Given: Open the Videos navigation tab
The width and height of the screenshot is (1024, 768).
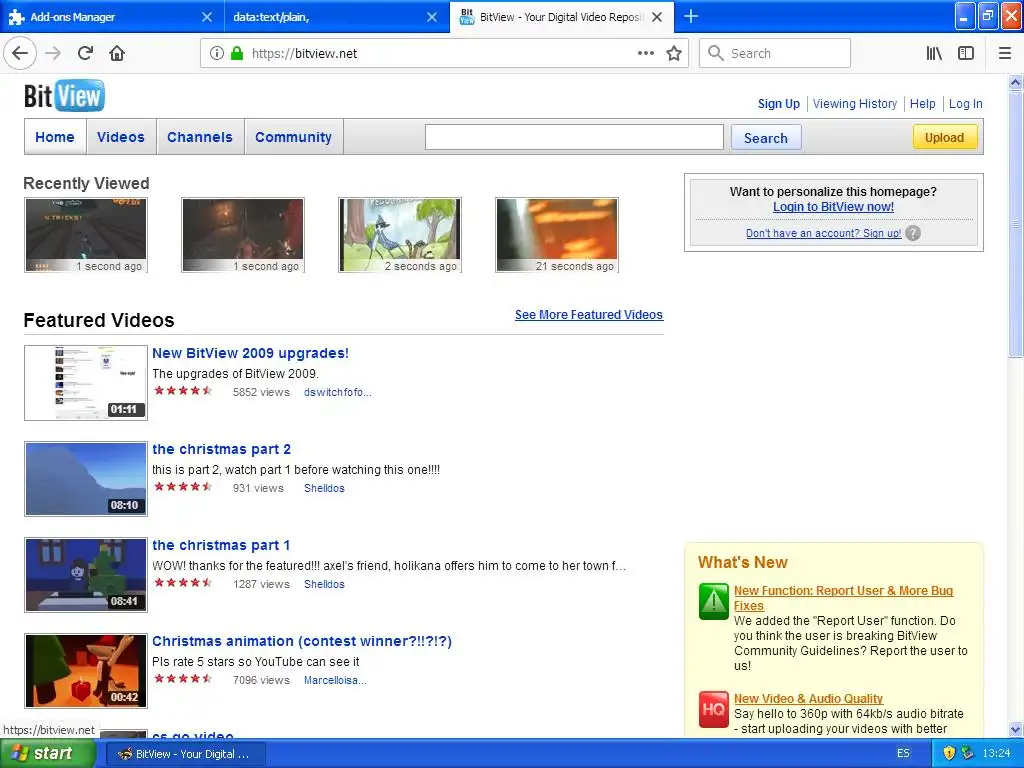Looking at the screenshot, I should click(121, 137).
